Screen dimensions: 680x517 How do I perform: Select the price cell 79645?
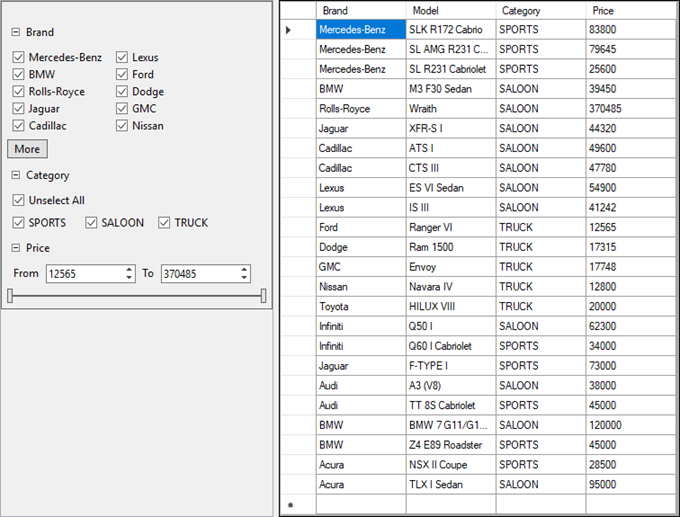click(x=632, y=49)
